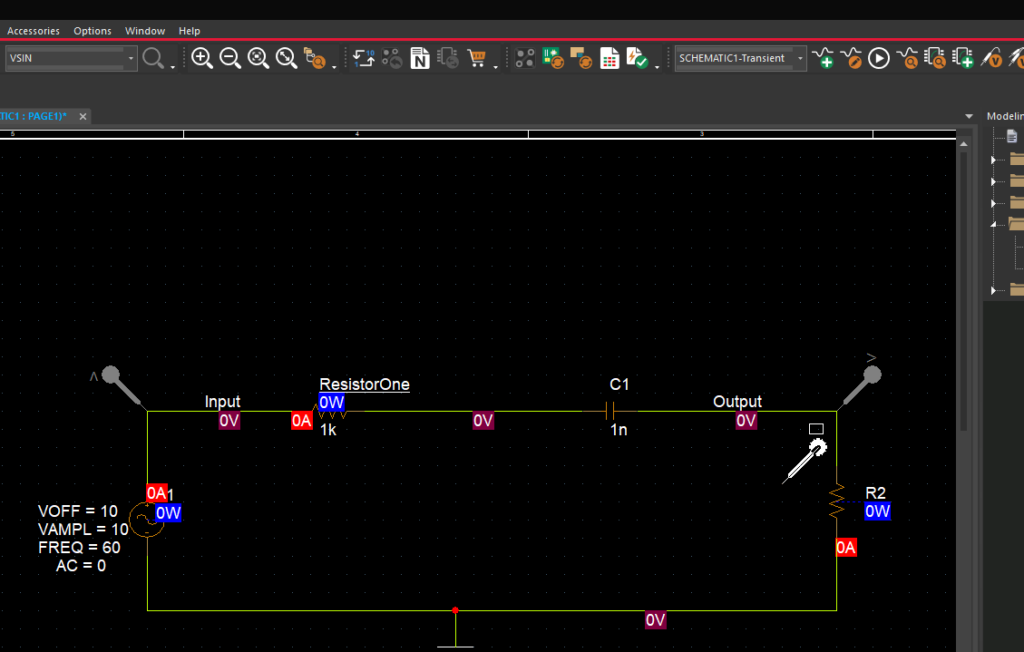1024x652 pixels.
Task: Open the panel options dropdown beside Modeling
Action: coord(969,116)
